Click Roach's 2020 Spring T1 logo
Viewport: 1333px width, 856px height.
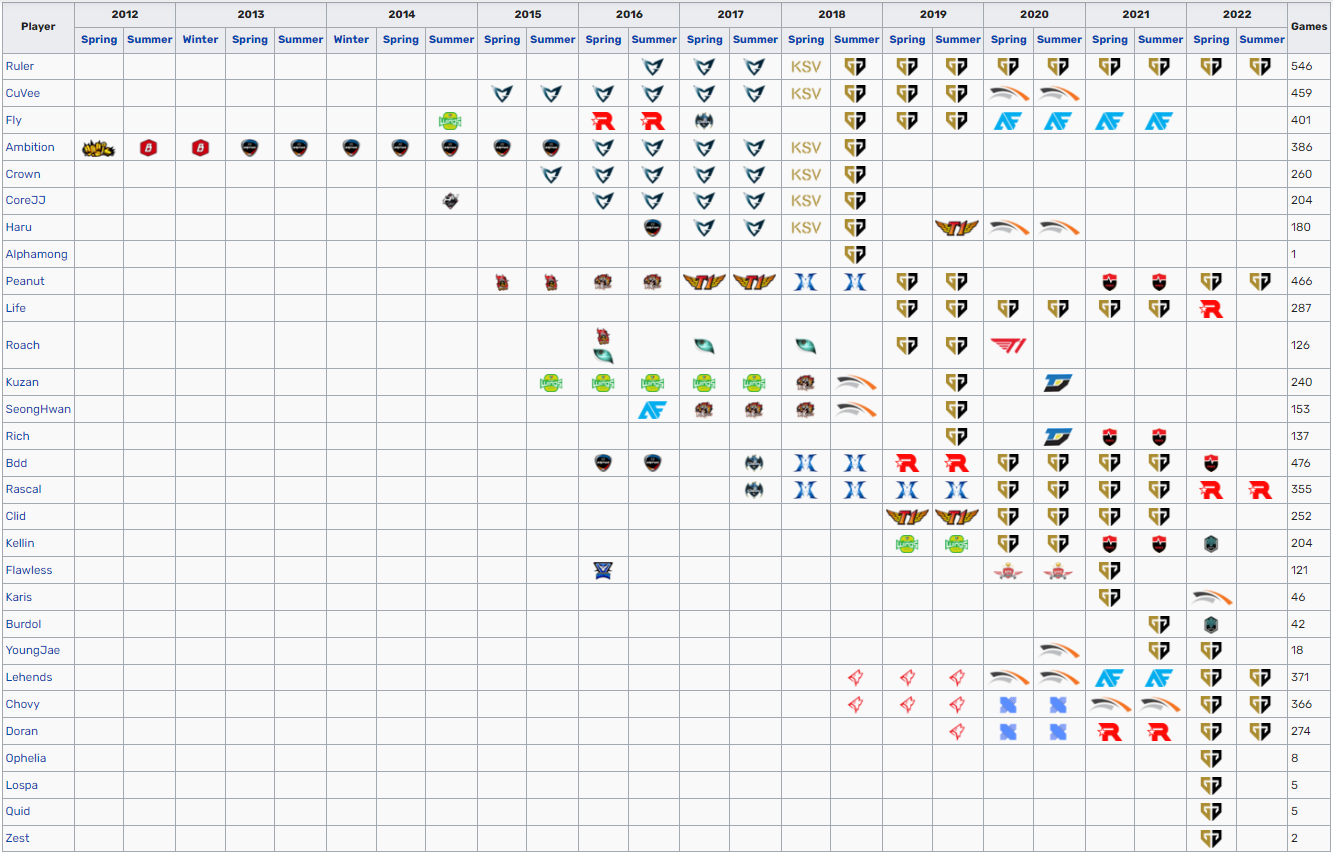[x=1008, y=345]
